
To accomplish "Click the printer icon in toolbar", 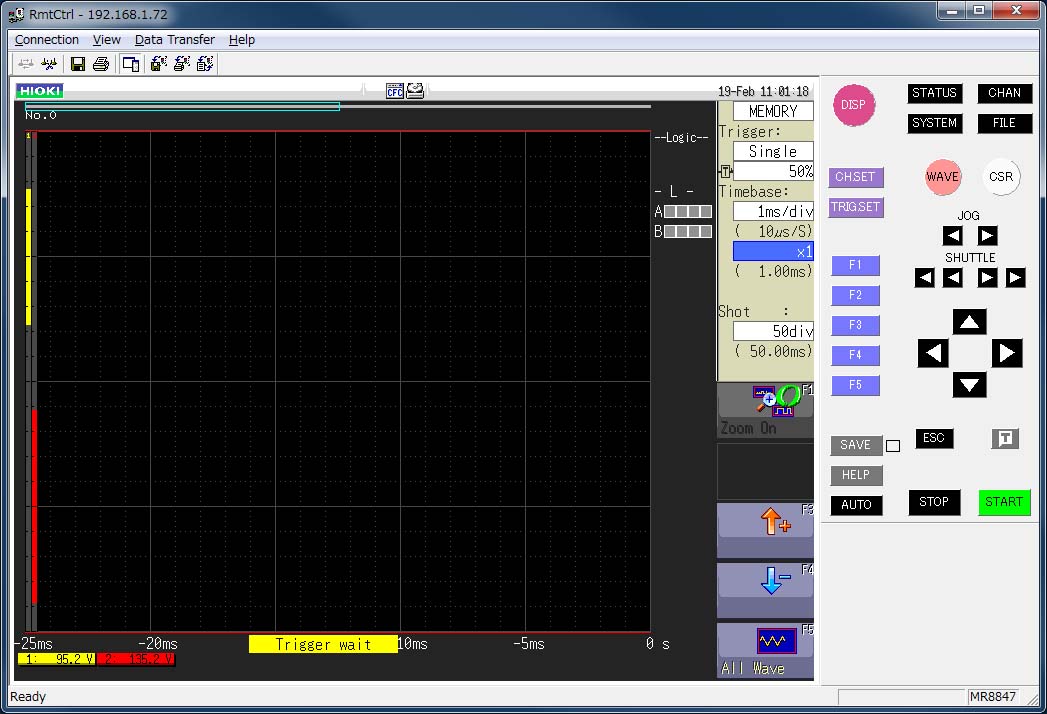I will 101,64.
